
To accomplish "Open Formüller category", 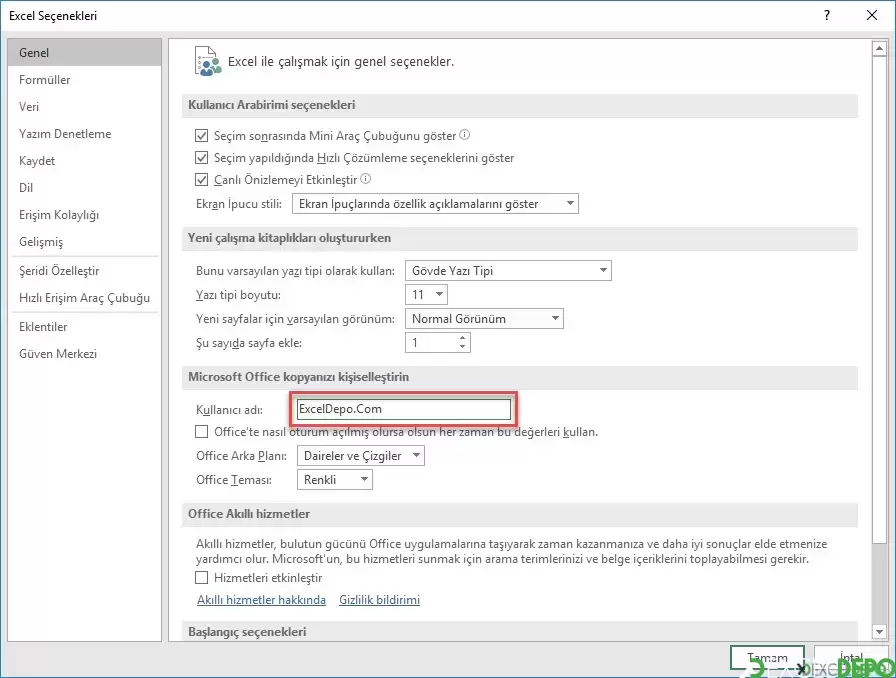I will 85,79.
